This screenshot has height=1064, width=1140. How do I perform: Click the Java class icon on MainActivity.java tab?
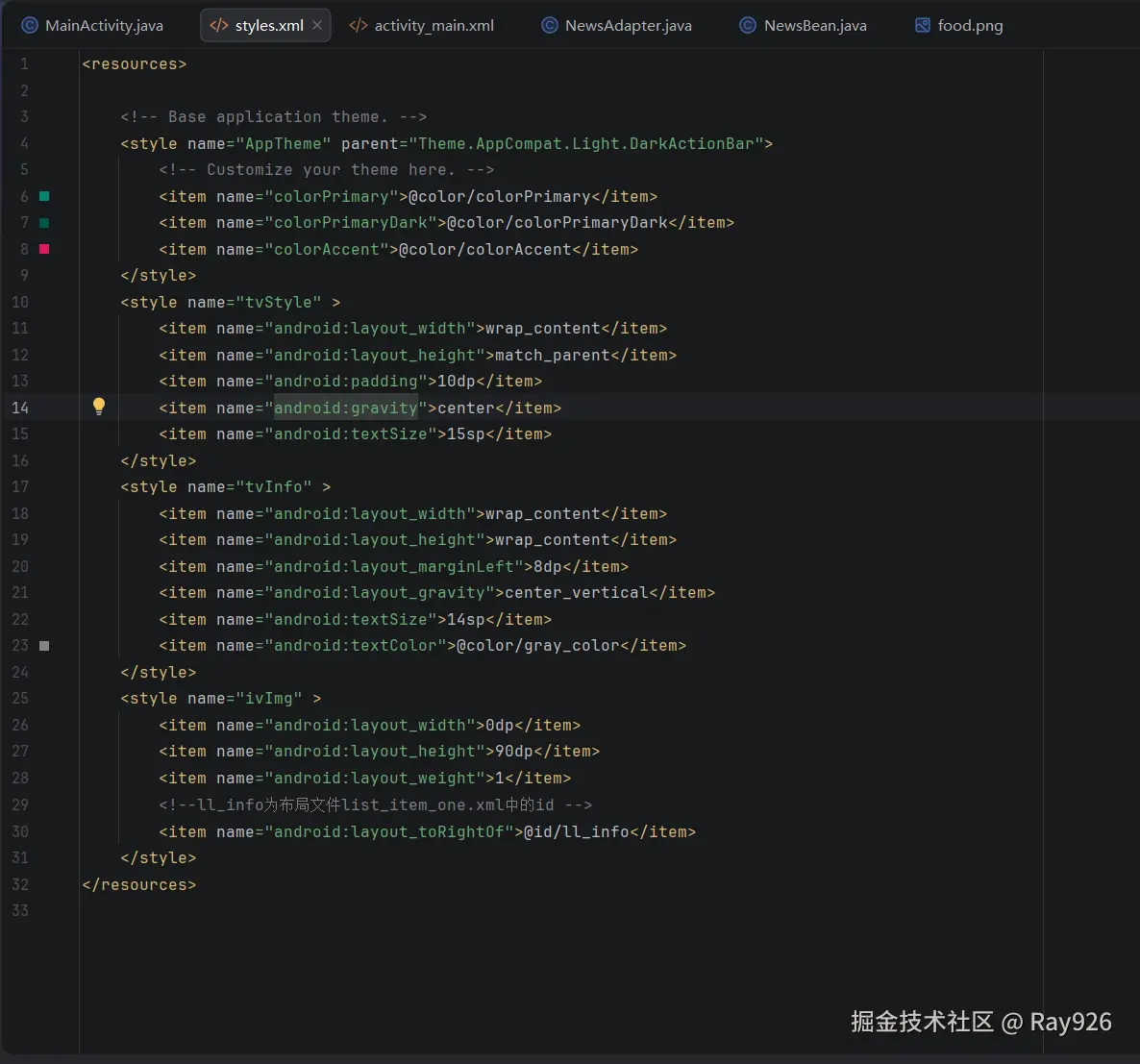[30, 26]
